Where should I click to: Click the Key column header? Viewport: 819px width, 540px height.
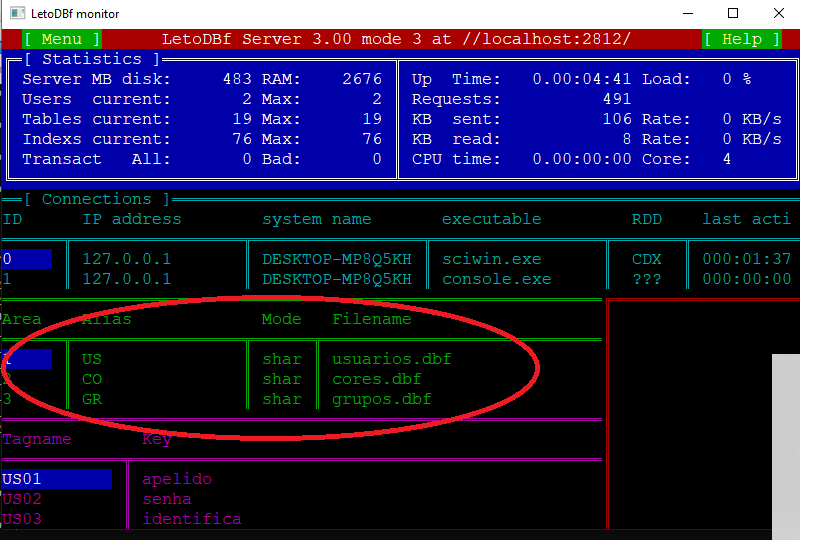157,439
